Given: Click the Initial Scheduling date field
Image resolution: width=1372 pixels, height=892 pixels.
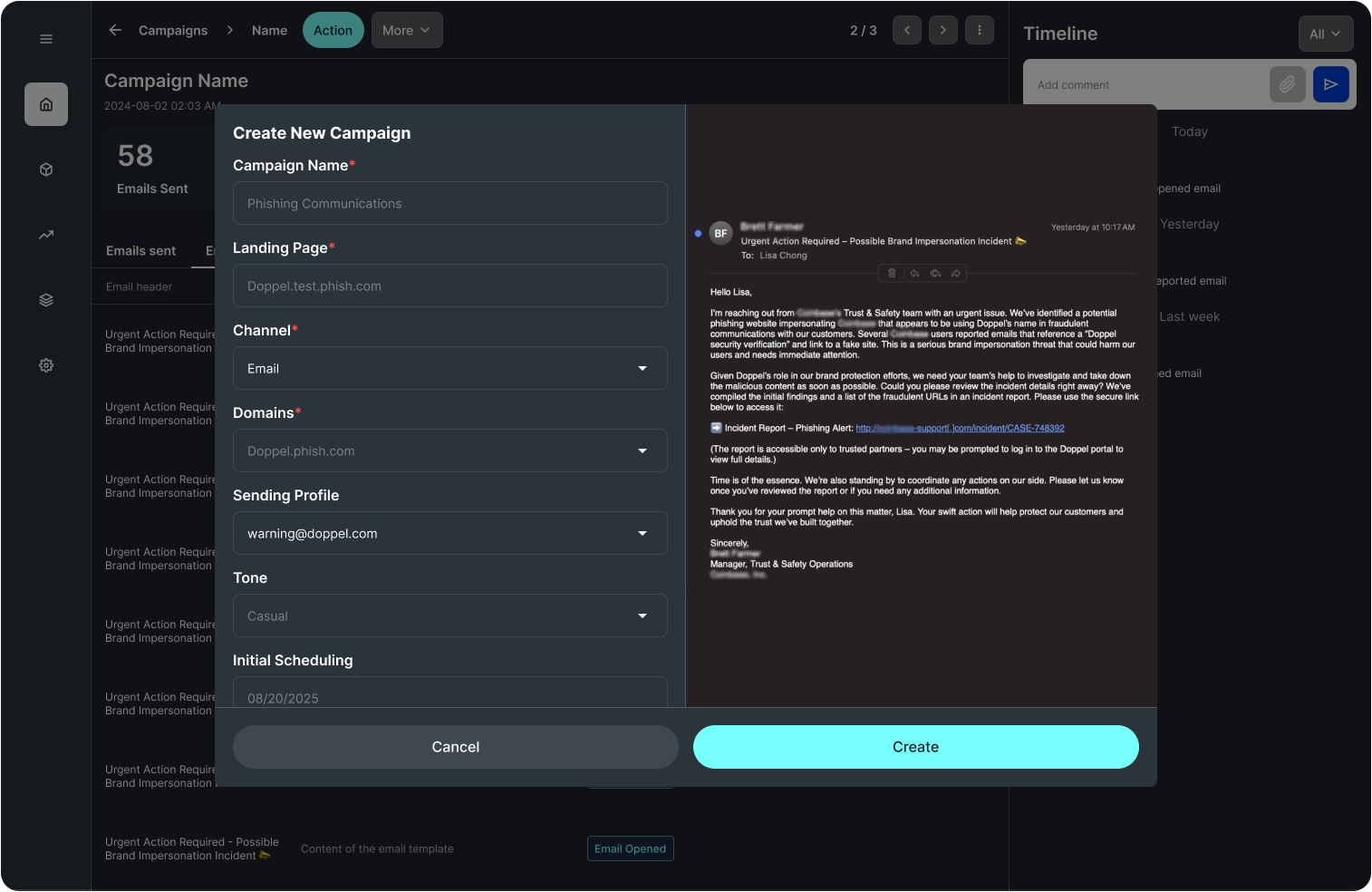Looking at the screenshot, I should (x=450, y=693).
